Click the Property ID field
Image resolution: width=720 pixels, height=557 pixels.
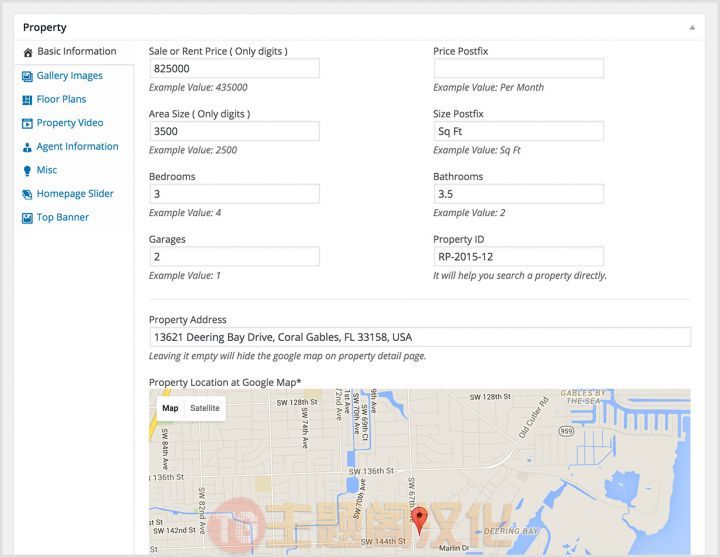point(518,257)
